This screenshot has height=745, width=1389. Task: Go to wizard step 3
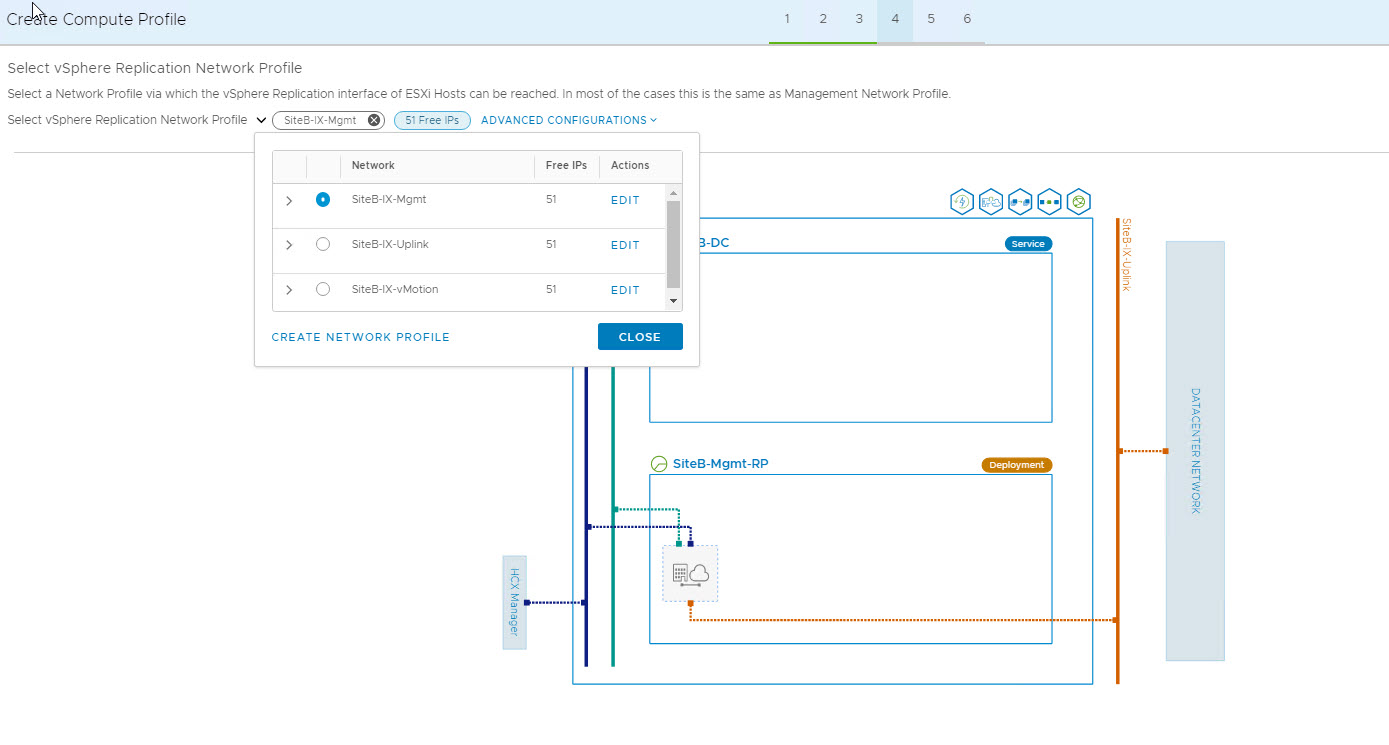[x=859, y=19]
